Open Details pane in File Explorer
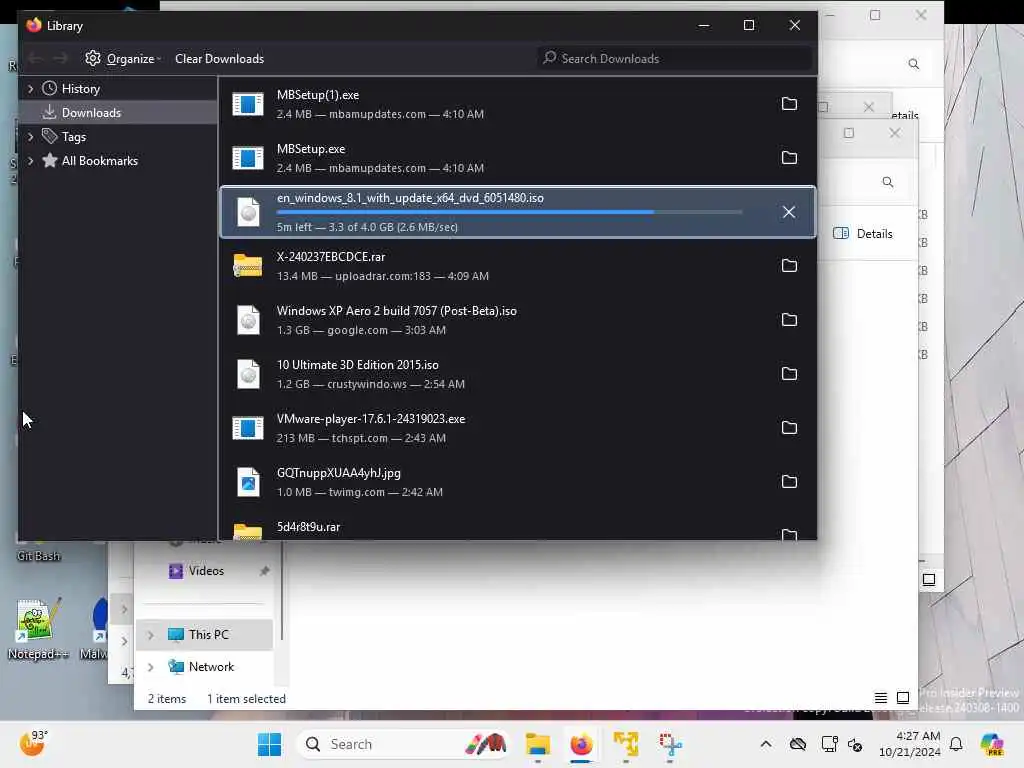The height and width of the screenshot is (768, 1024). [863, 234]
